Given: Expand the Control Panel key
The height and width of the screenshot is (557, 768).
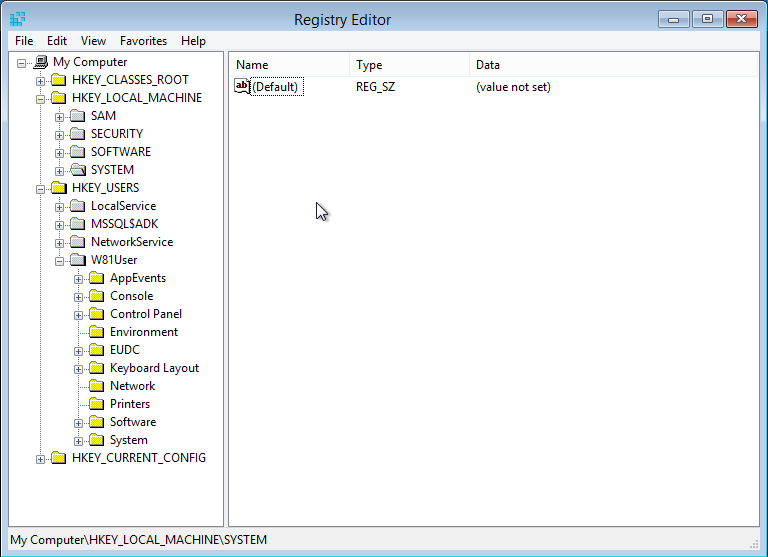Looking at the screenshot, I should pyautogui.click(x=79, y=315).
